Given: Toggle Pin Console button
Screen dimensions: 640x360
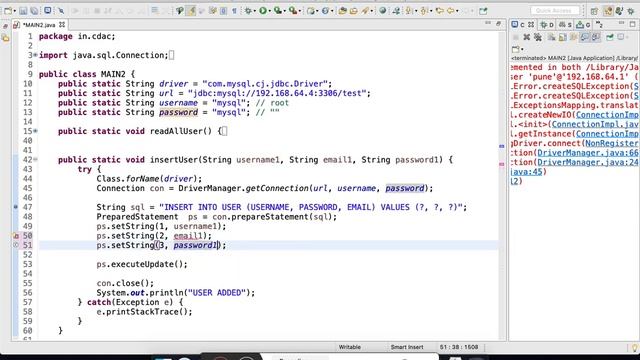Looking at the screenshot, I should [x=610, y=37].
